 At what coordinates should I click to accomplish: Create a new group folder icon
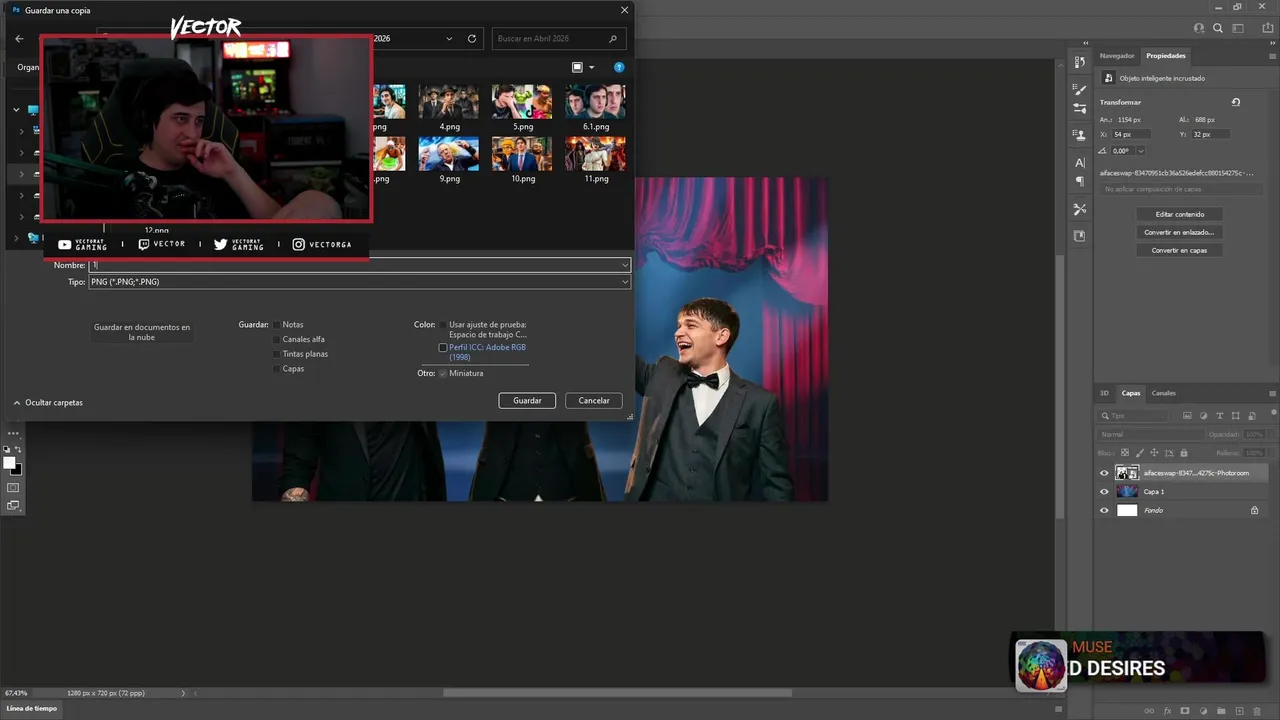click(1221, 711)
